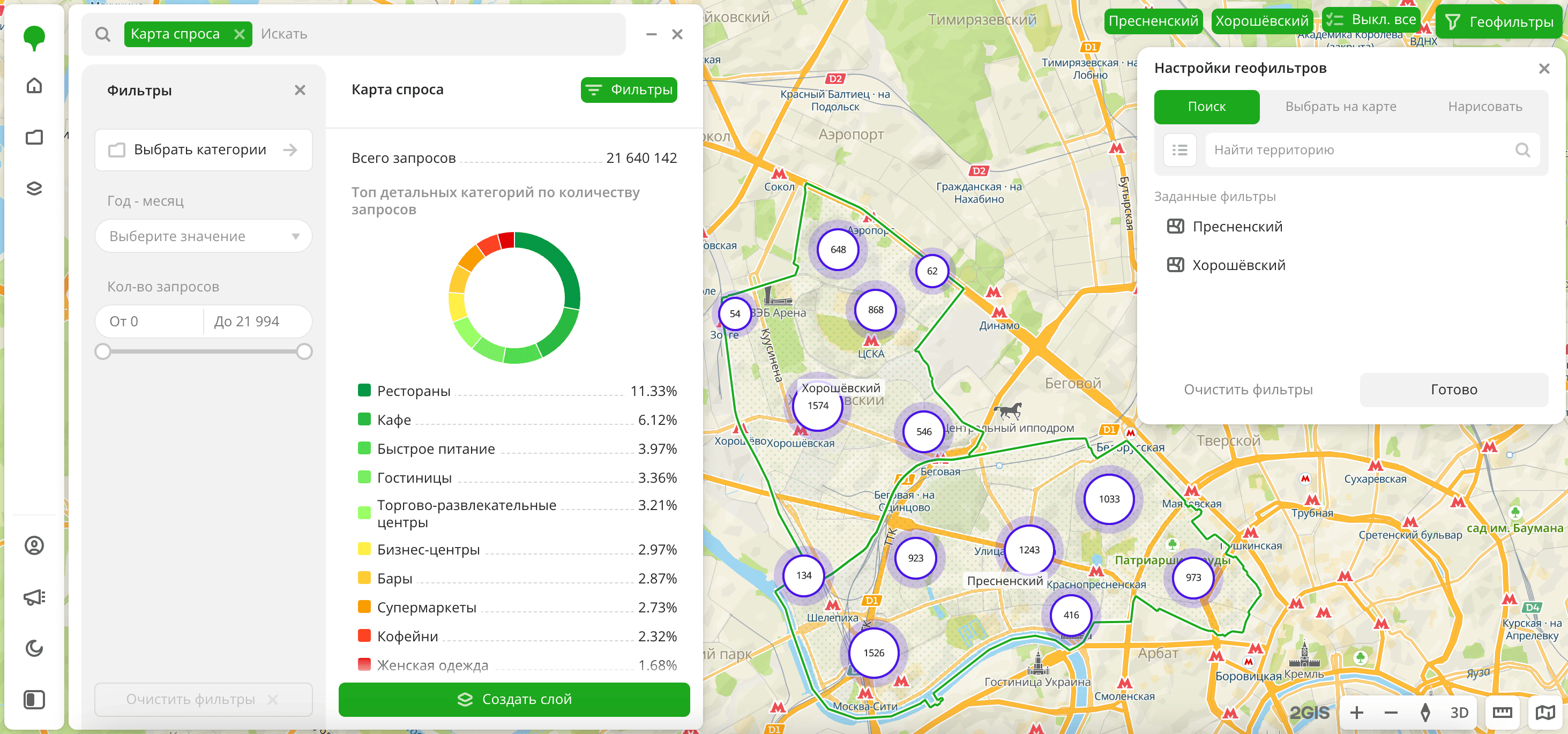The image size is (1568, 734).
Task: Switch to Выбрать на карте tab
Action: coord(1340,107)
